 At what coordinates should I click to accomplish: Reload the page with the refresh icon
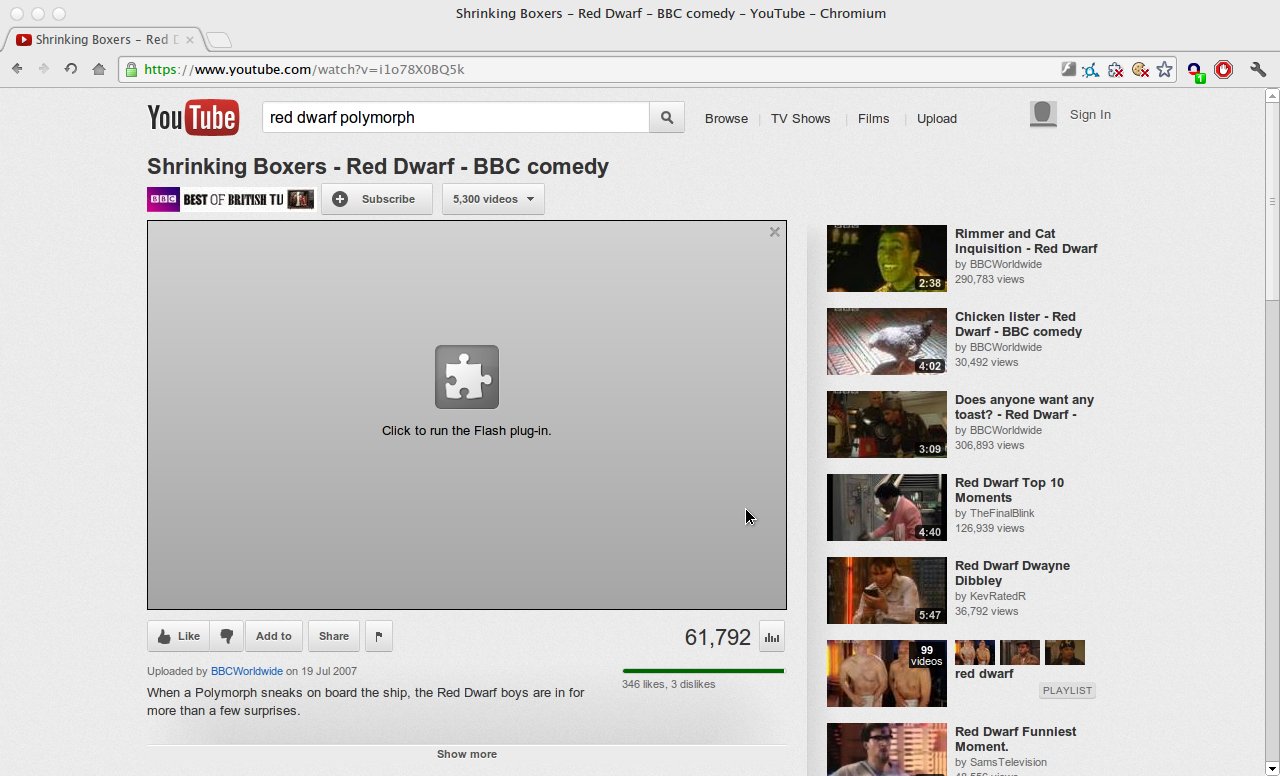71,69
